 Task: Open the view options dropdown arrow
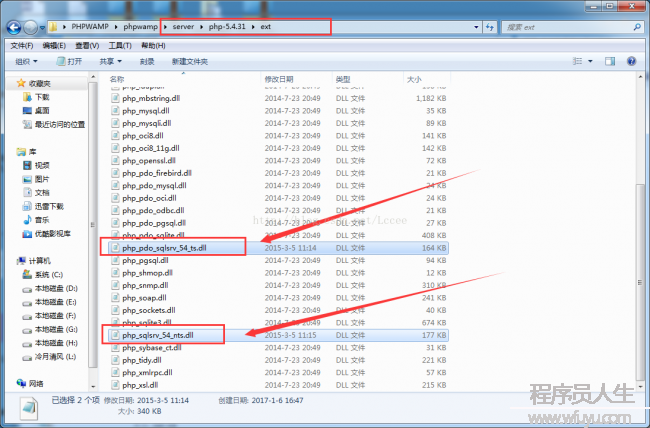tap(590, 61)
